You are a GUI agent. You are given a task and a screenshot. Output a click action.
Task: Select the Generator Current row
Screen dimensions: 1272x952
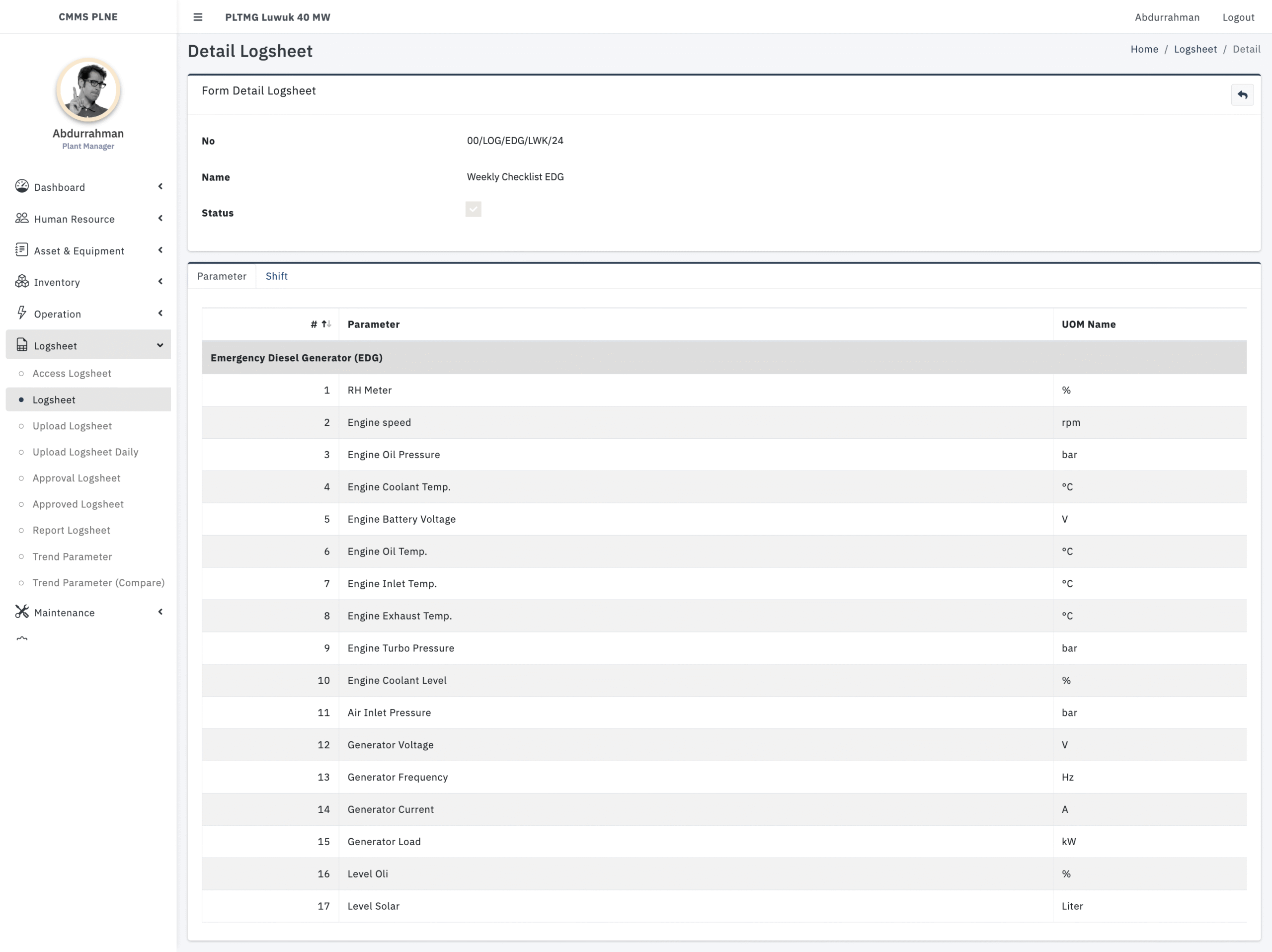click(724, 809)
